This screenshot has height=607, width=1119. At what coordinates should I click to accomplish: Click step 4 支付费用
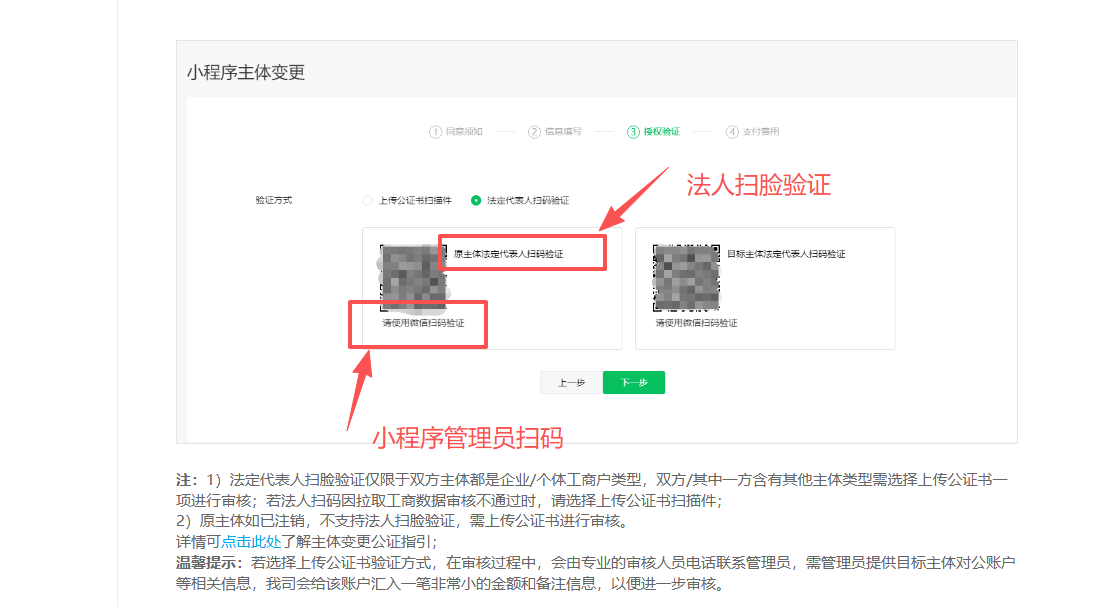(752, 132)
